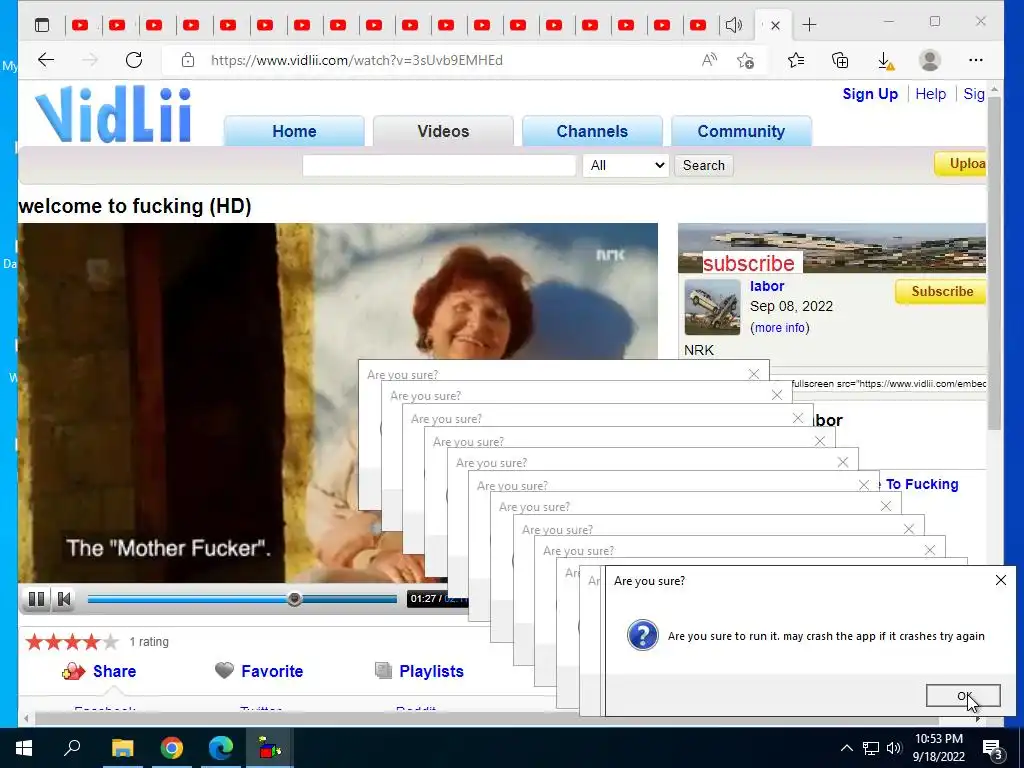Click the VidLii search input field
Image resolution: width=1024 pixels, height=768 pixels.
coord(439,165)
